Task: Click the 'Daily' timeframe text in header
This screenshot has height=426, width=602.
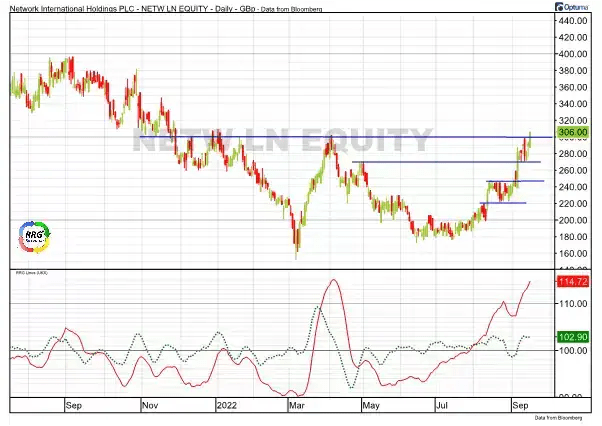Action: tap(223, 8)
